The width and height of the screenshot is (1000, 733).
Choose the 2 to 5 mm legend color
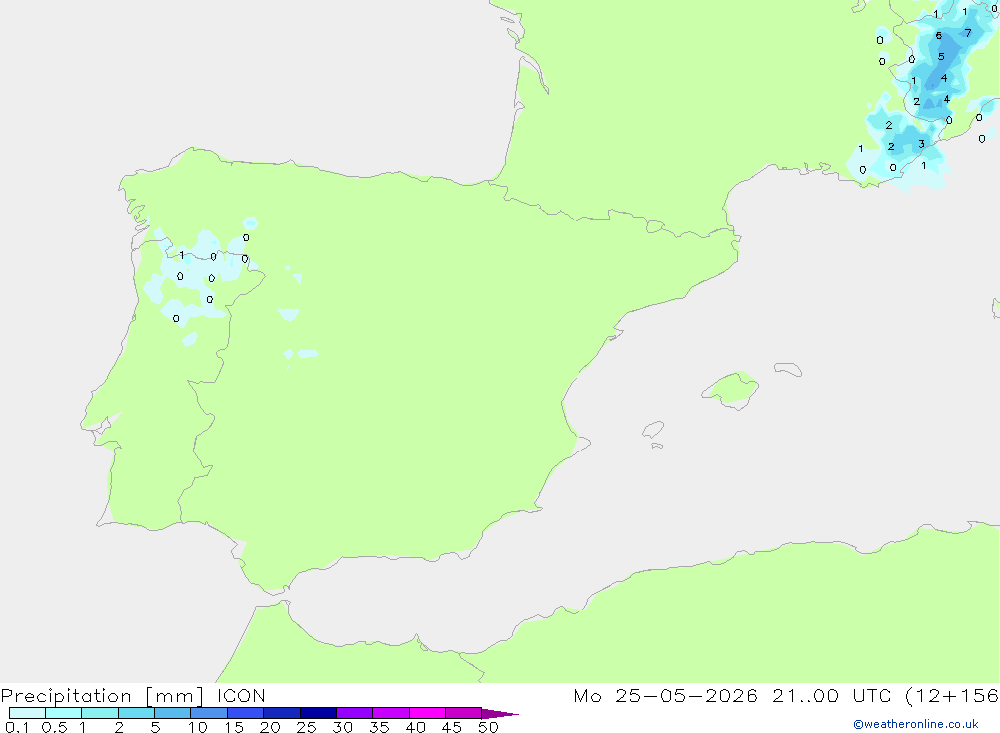point(136,713)
